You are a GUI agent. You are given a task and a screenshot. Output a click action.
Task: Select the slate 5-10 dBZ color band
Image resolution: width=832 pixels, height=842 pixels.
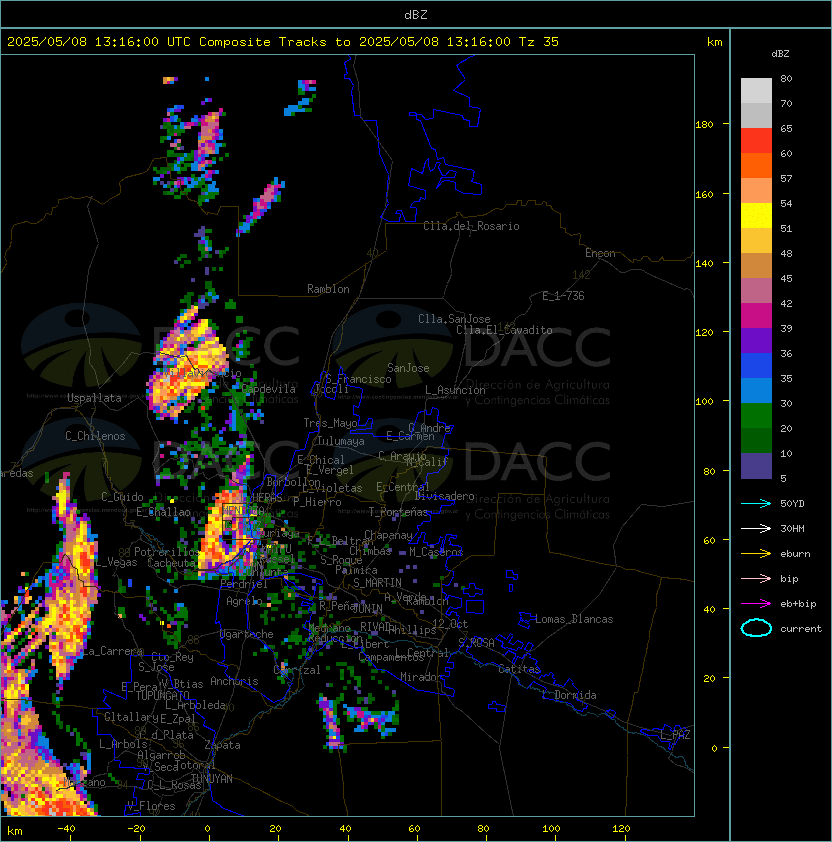756,466
